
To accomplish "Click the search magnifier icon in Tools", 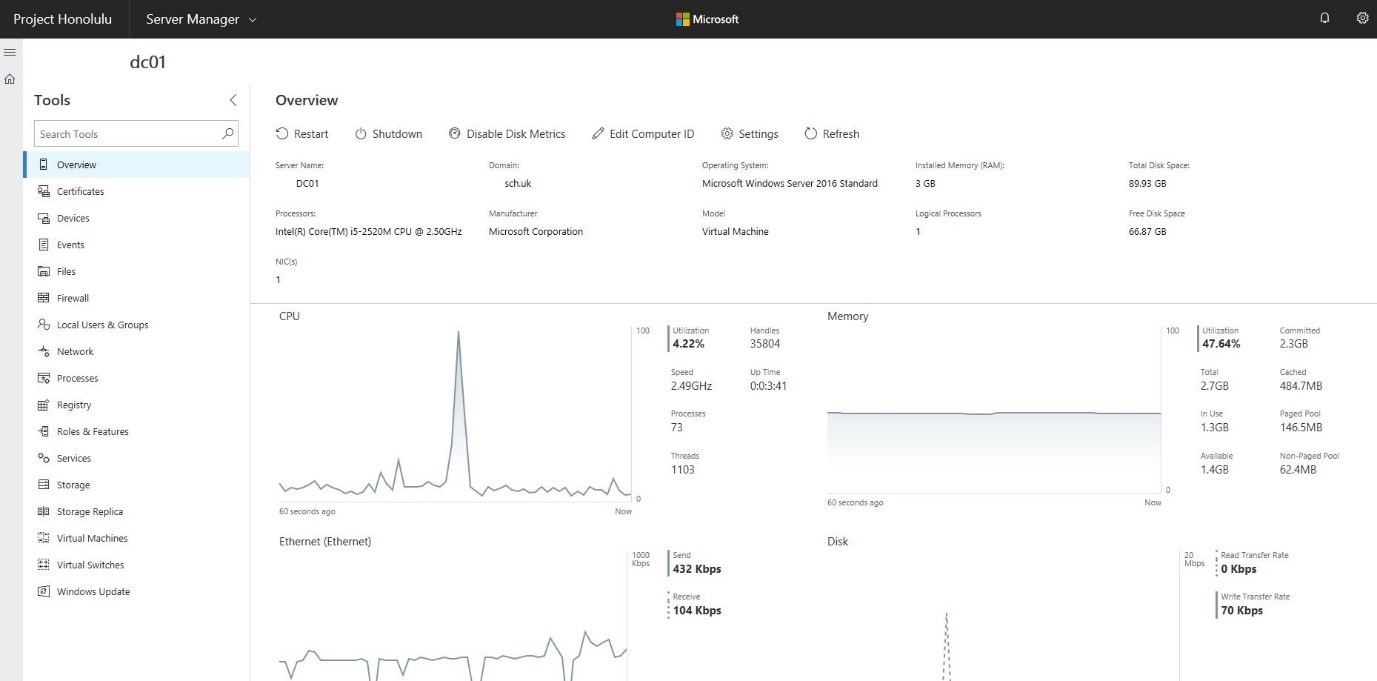I will pos(228,133).
